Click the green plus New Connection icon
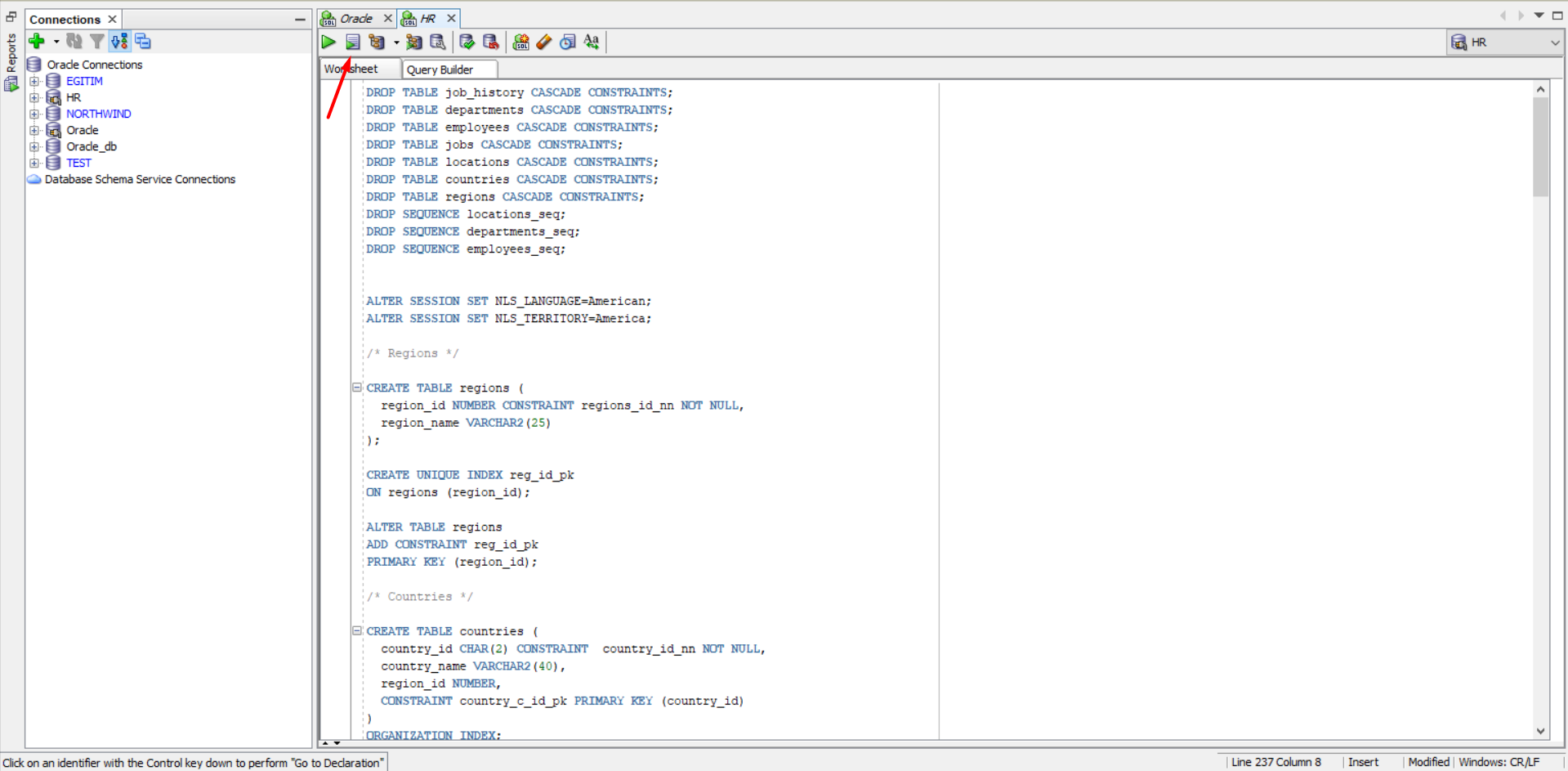 pos(37,41)
